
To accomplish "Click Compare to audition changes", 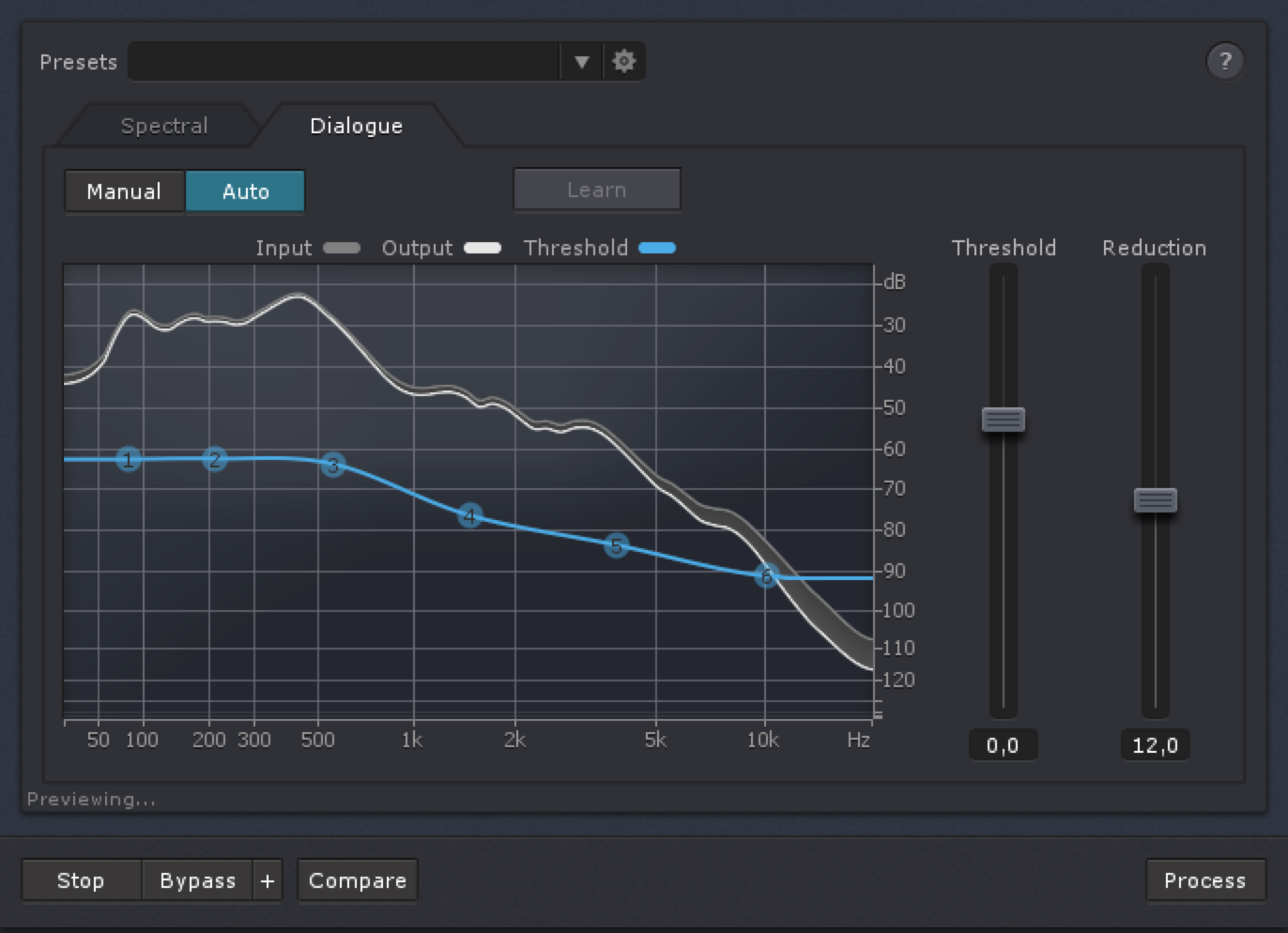I will (x=357, y=880).
